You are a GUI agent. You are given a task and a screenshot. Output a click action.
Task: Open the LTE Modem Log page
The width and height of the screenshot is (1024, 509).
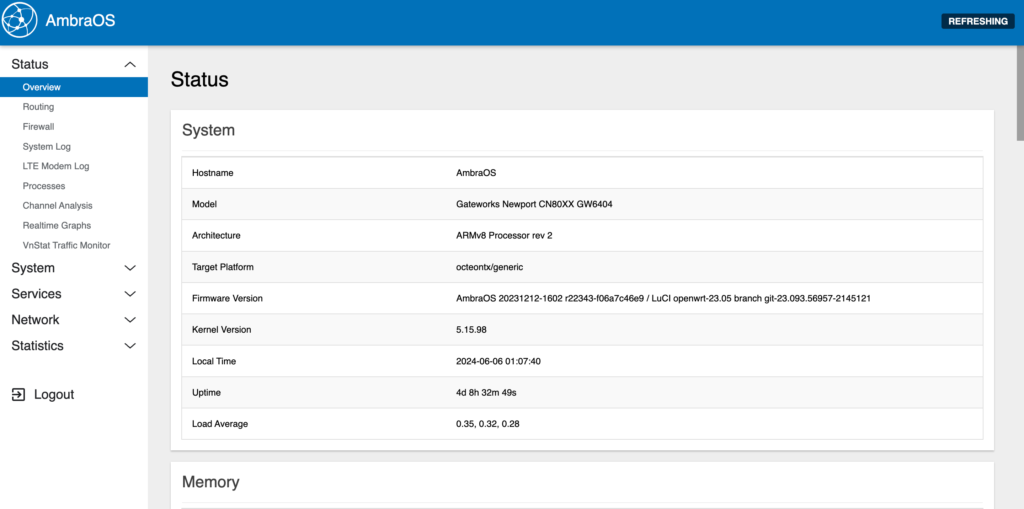click(x=56, y=166)
